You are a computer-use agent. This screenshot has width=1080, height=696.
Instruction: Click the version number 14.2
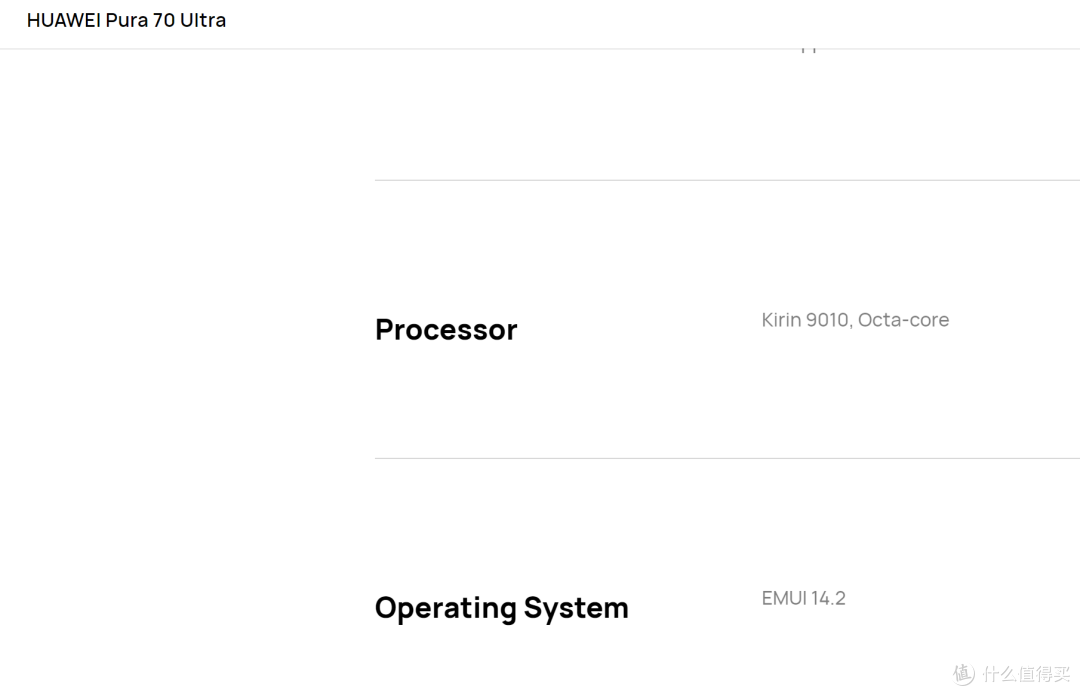pos(828,598)
